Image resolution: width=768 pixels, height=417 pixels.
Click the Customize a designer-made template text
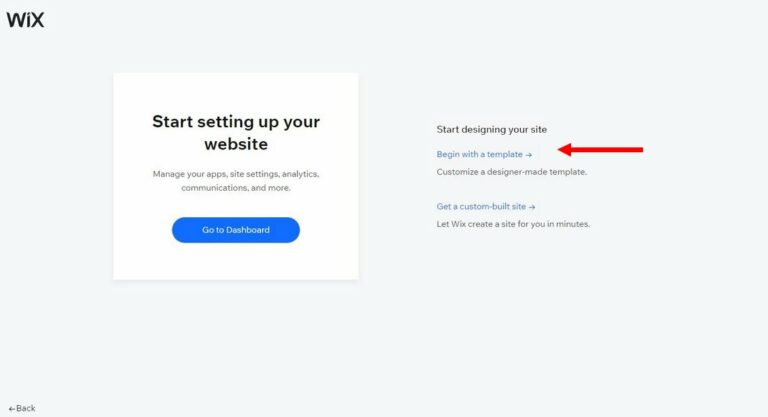(511, 172)
